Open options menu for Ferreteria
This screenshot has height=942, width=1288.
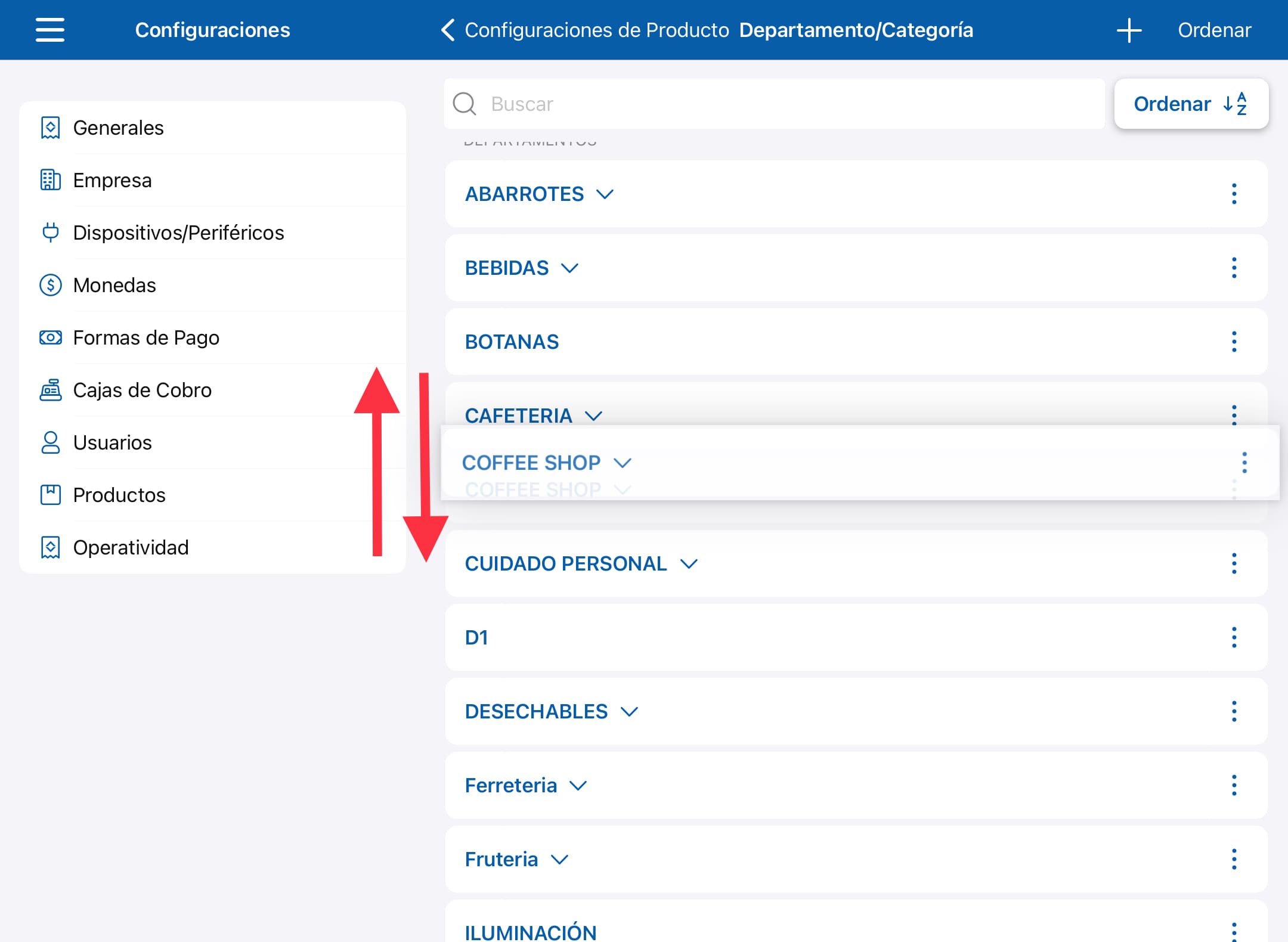(1234, 785)
